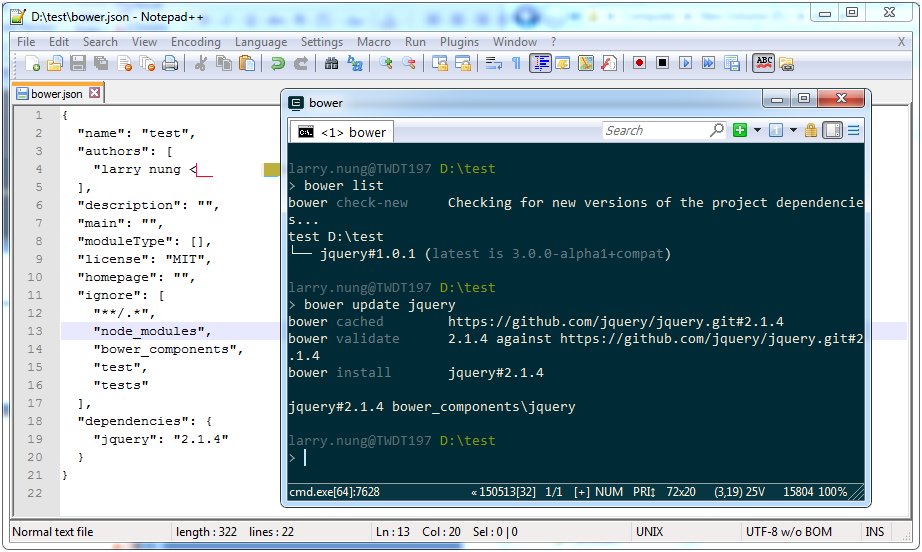
Task: Click the Zoom In magnifier icon
Action: click(386, 63)
